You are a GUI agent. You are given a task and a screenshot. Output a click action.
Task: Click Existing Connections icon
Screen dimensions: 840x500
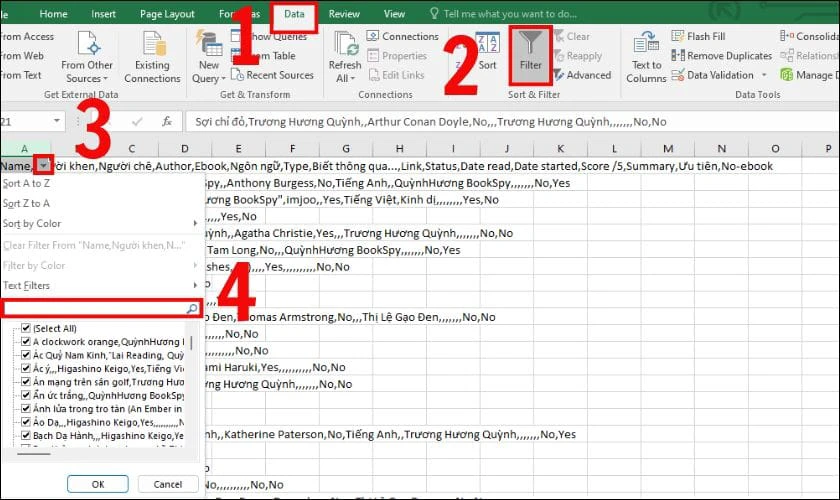(x=154, y=44)
